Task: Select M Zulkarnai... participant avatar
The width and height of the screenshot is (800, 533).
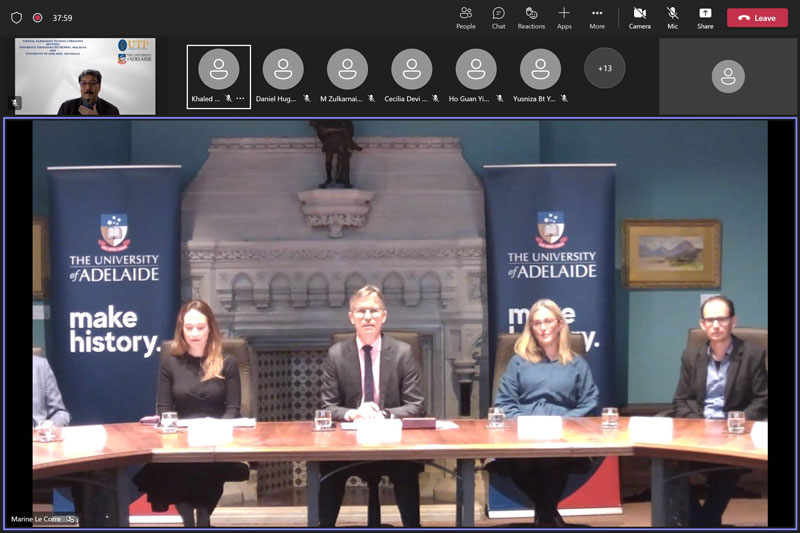Action: (x=347, y=69)
